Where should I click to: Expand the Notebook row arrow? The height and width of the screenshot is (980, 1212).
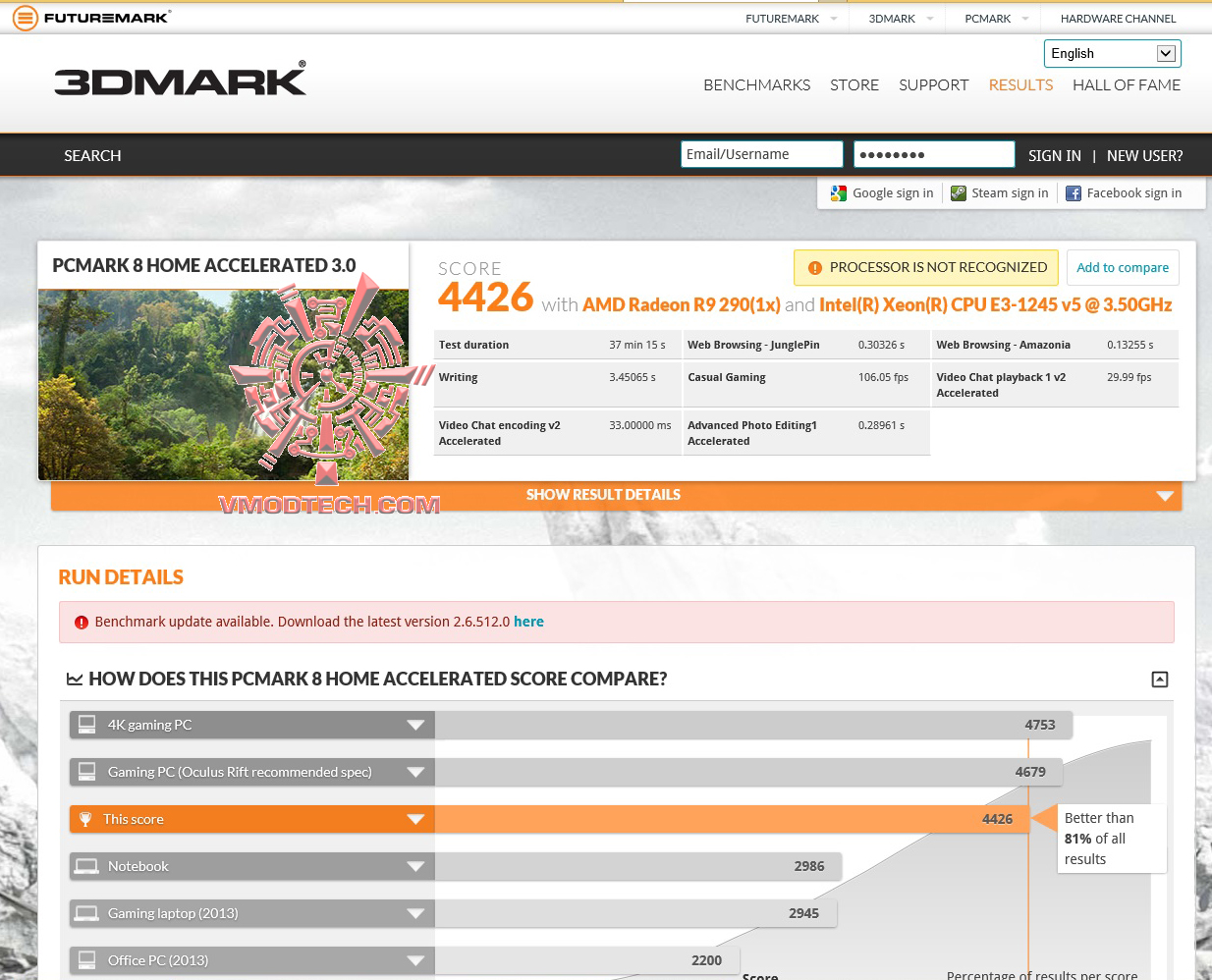click(415, 866)
